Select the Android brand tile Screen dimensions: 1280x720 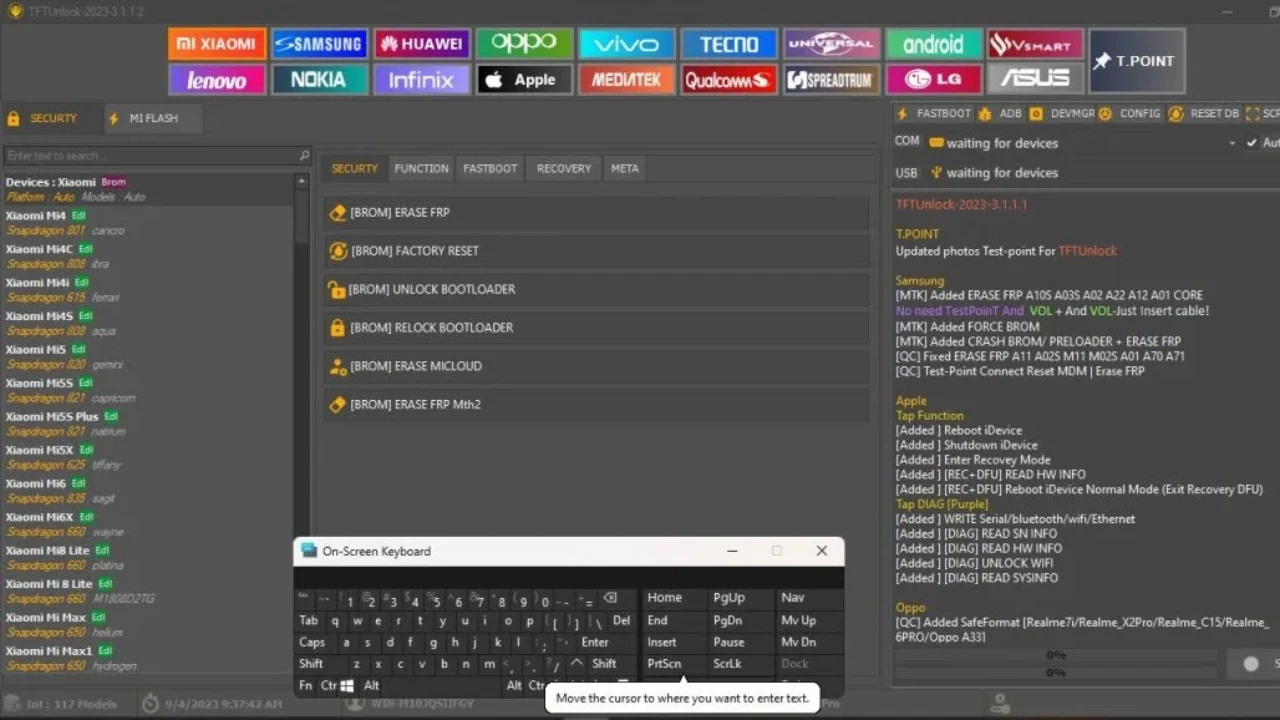(933, 44)
